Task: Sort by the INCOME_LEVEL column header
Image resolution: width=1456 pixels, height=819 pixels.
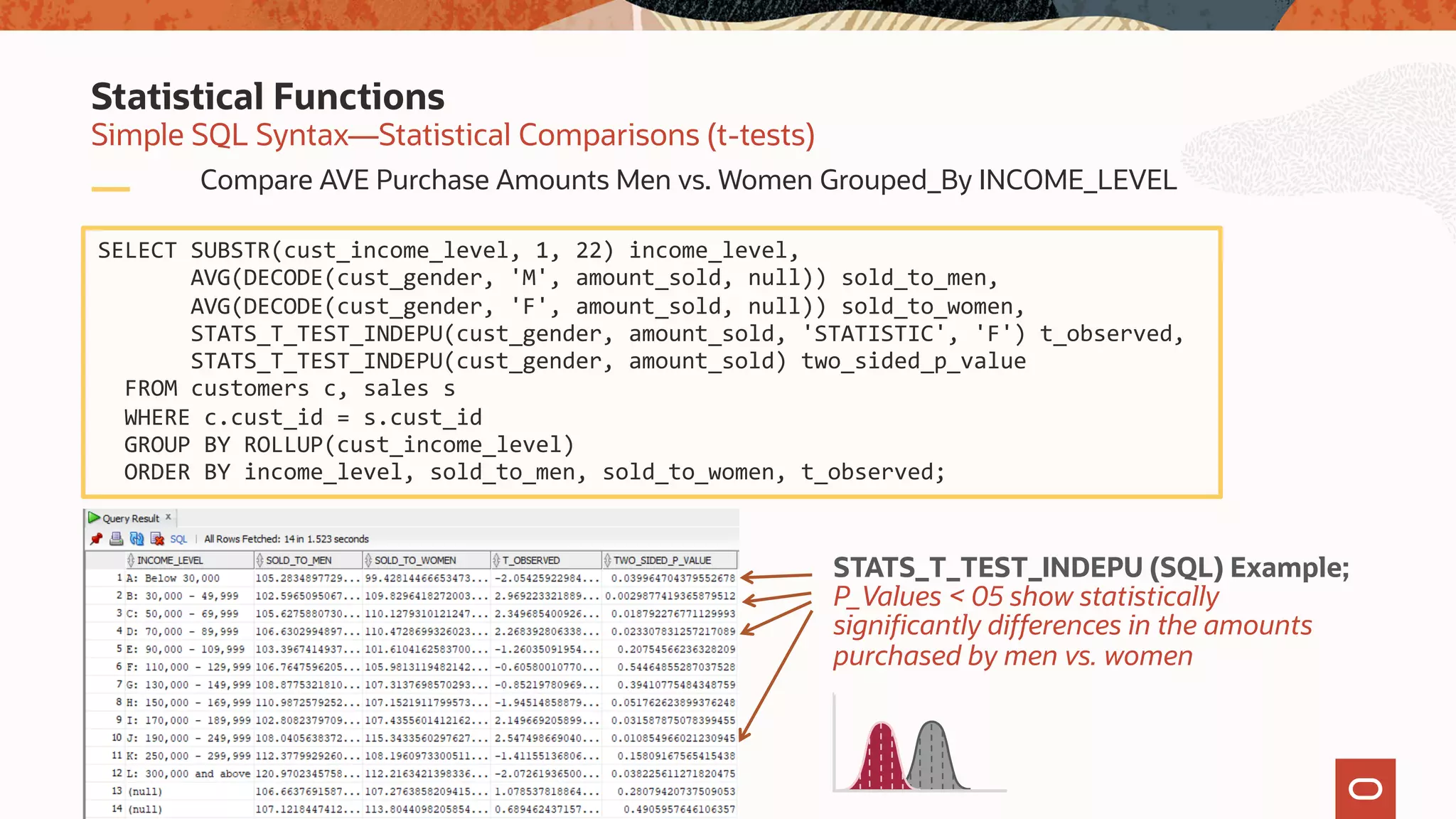Action: pos(189,560)
